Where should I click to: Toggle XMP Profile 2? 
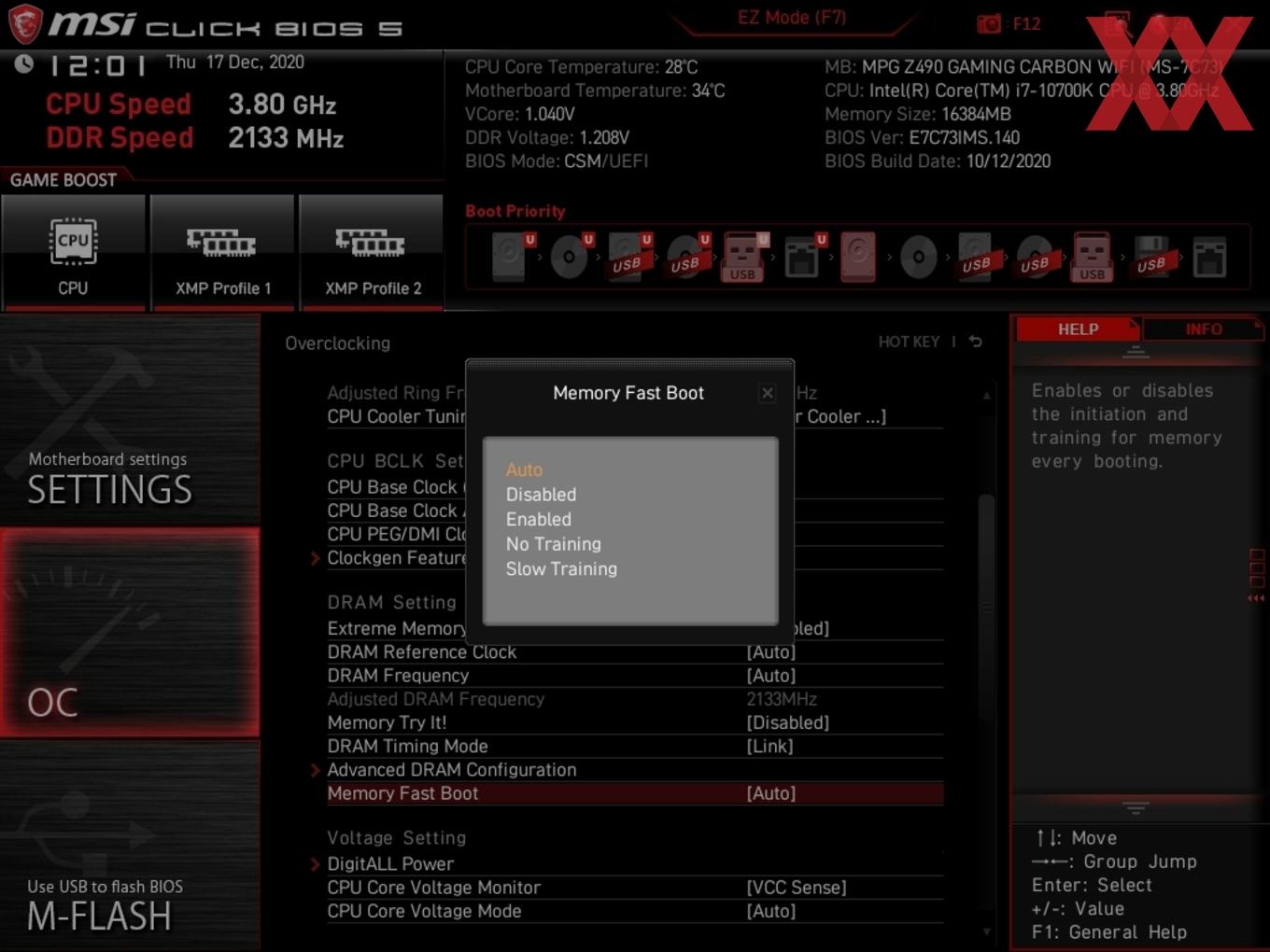(x=372, y=252)
